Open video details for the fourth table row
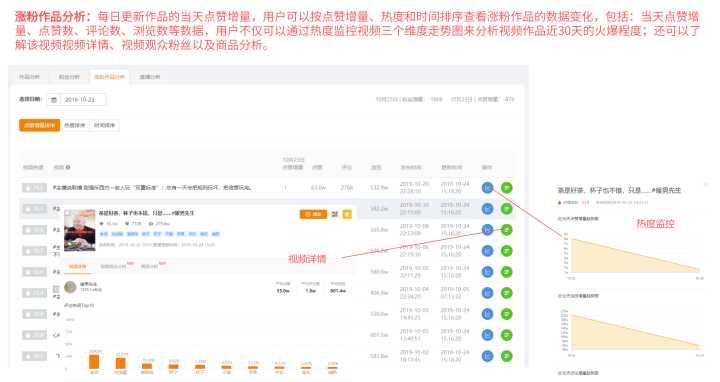Viewport: 720px width, 382px height. 506,251
